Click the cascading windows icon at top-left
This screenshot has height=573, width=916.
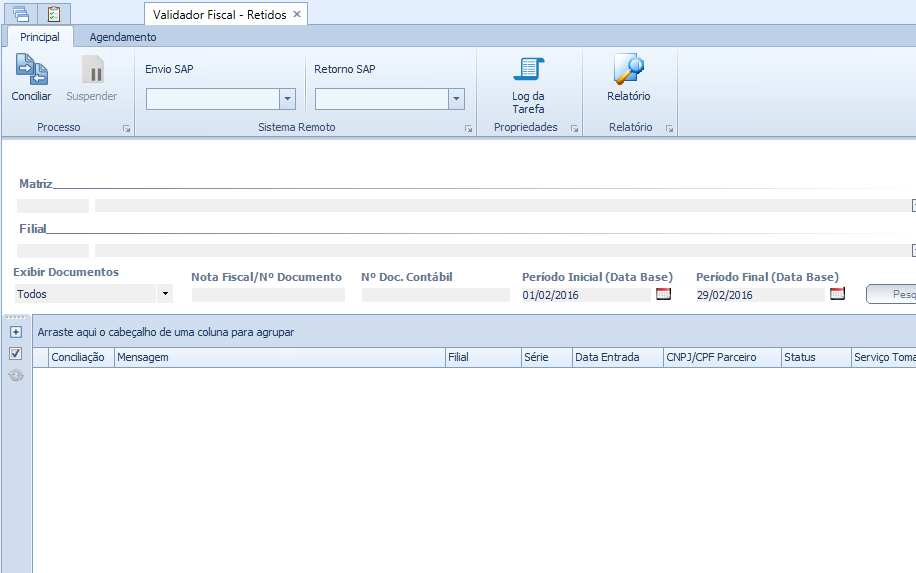pos(21,13)
